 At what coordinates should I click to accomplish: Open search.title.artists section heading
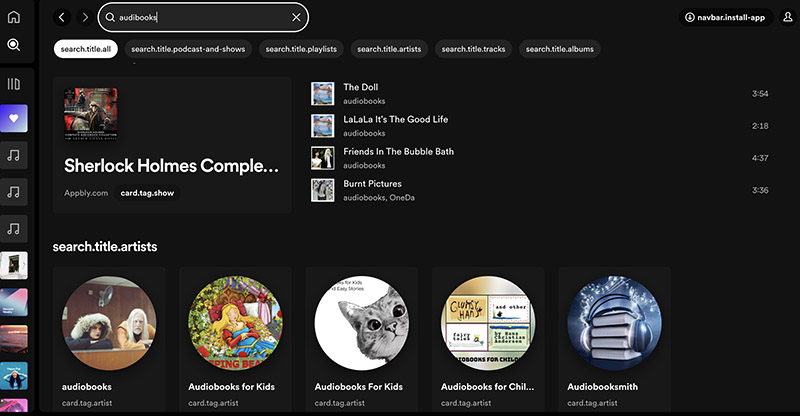click(x=105, y=247)
